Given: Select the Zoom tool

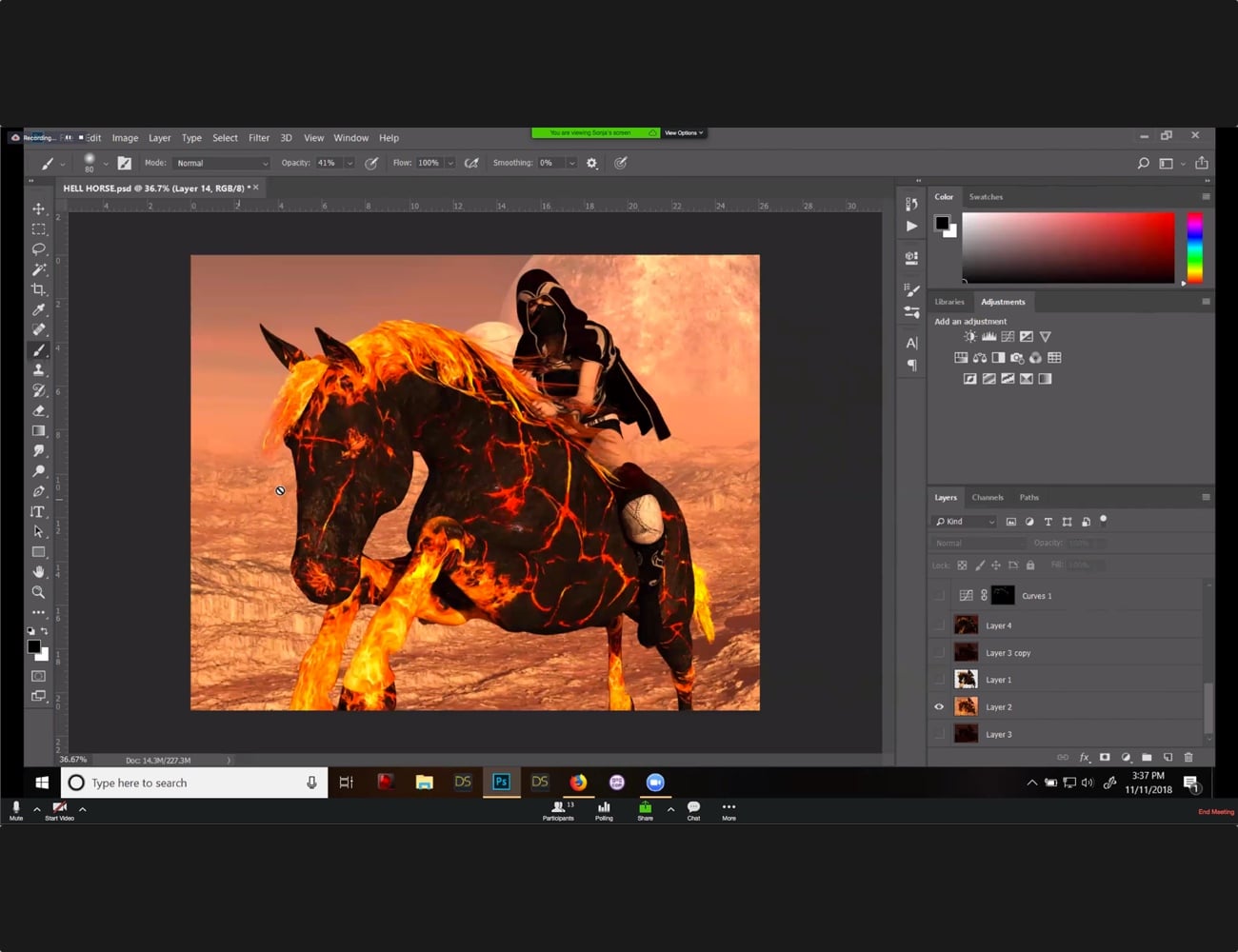Looking at the screenshot, I should (40, 592).
